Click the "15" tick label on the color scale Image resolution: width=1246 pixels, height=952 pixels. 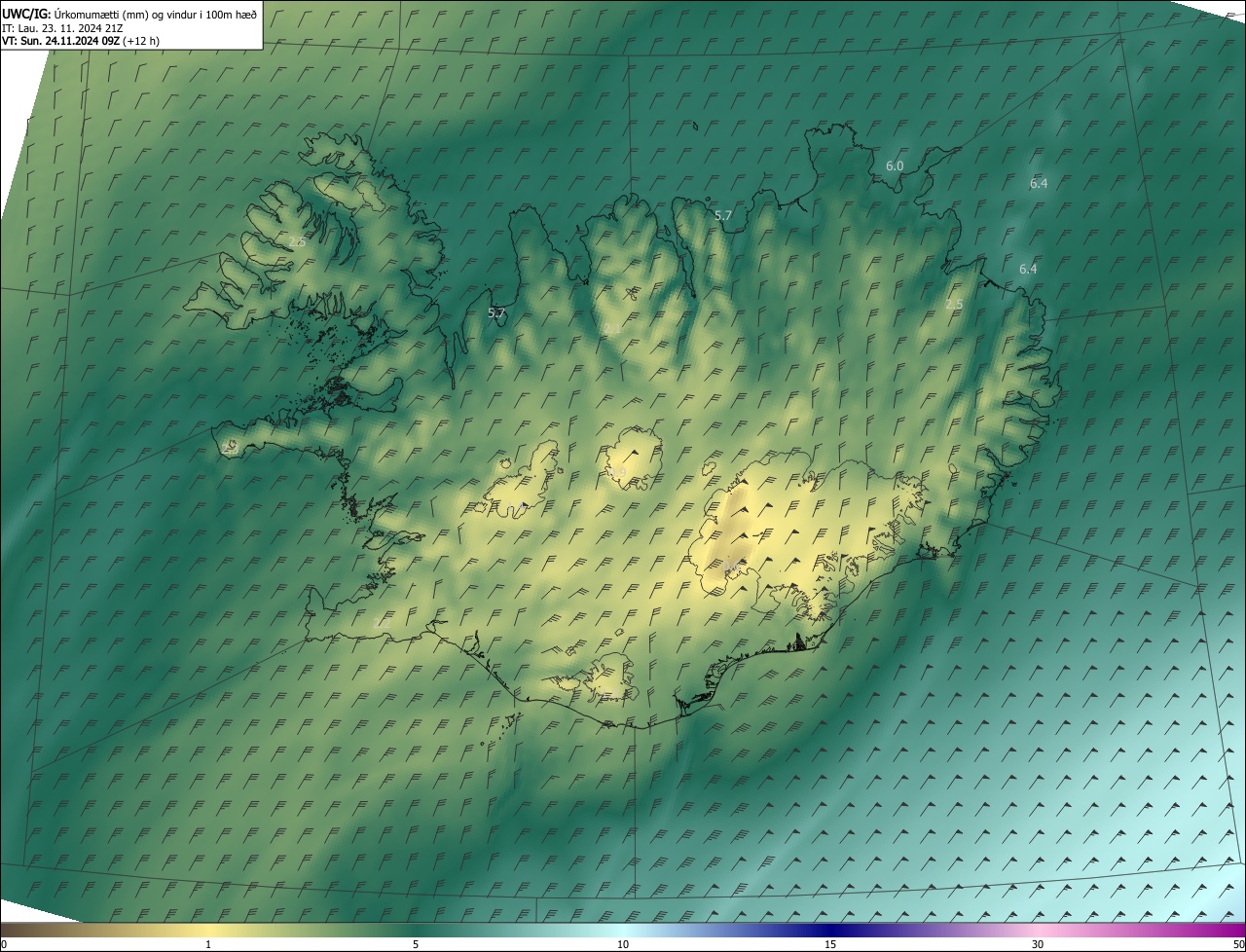click(830, 944)
